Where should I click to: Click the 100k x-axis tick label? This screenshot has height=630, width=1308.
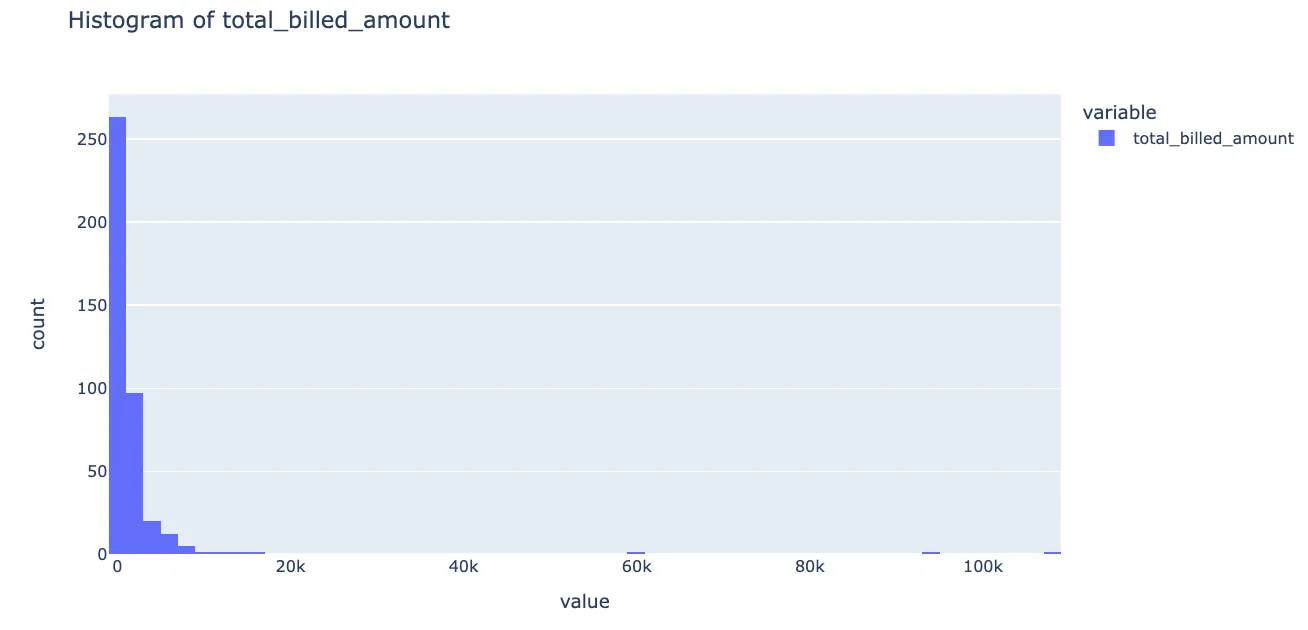tap(983, 568)
